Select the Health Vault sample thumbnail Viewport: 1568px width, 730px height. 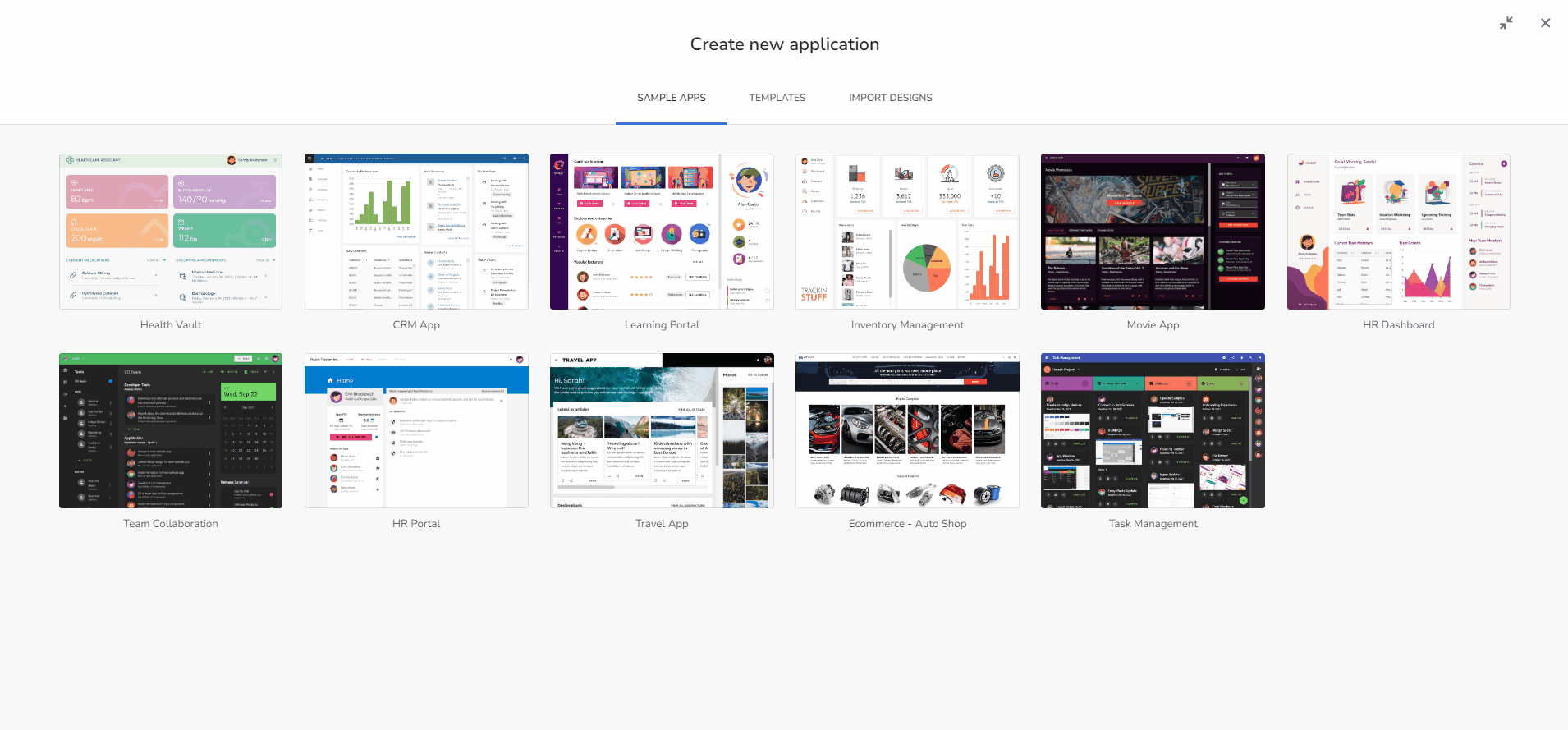click(x=171, y=232)
